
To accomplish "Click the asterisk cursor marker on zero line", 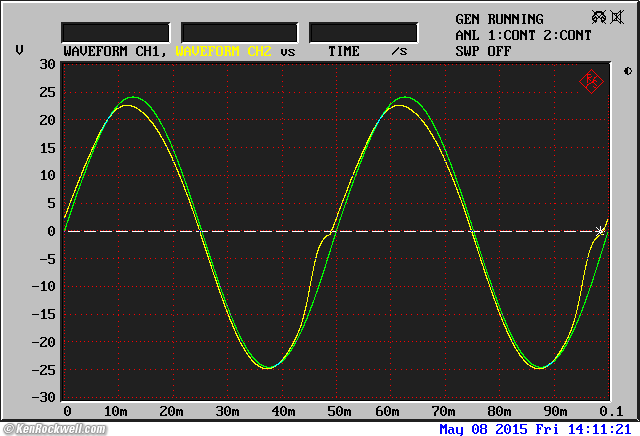I will coord(600,231).
